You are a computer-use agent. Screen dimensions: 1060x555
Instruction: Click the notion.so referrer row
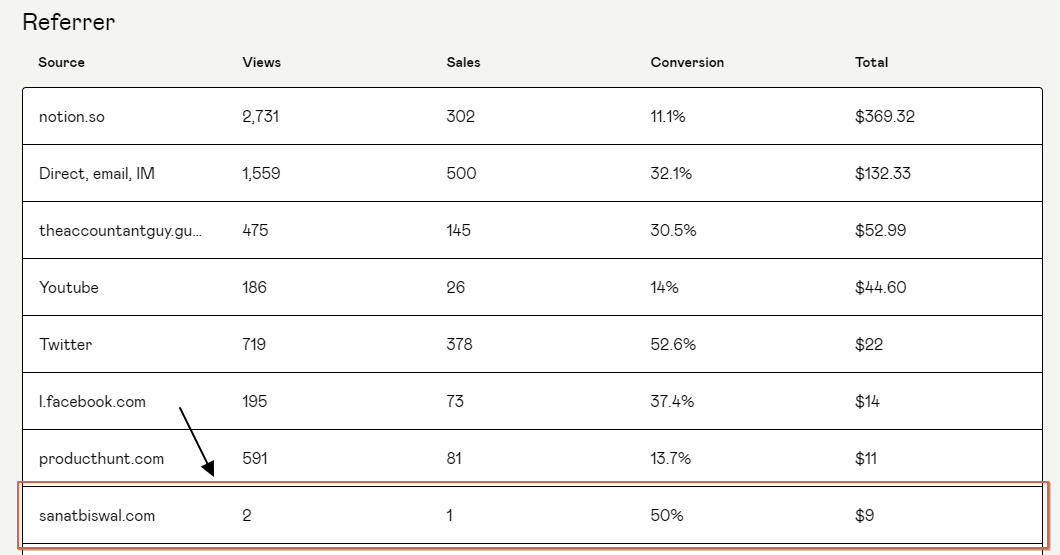(72, 116)
